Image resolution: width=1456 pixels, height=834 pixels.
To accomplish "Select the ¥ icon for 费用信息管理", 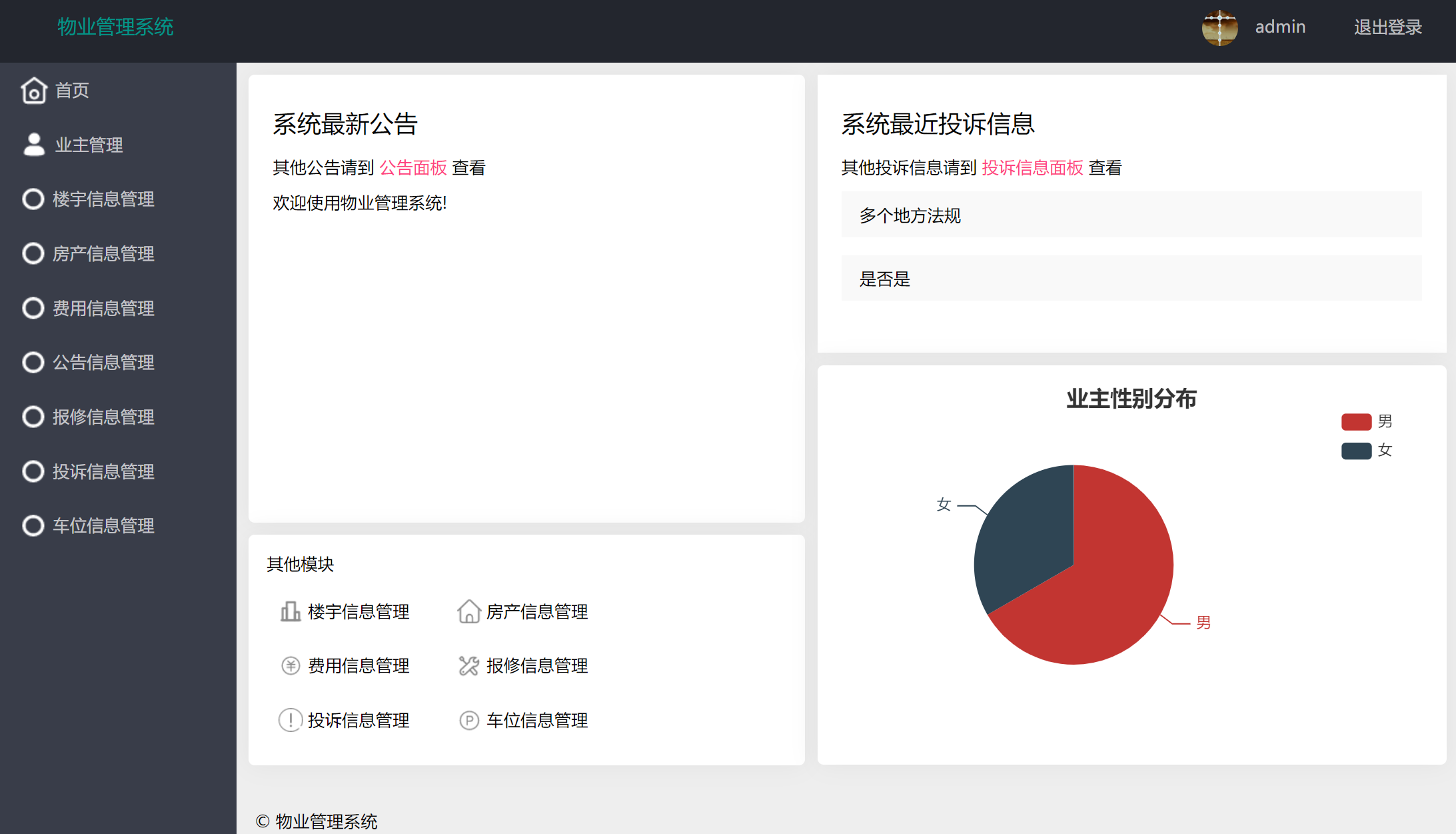I will (291, 665).
